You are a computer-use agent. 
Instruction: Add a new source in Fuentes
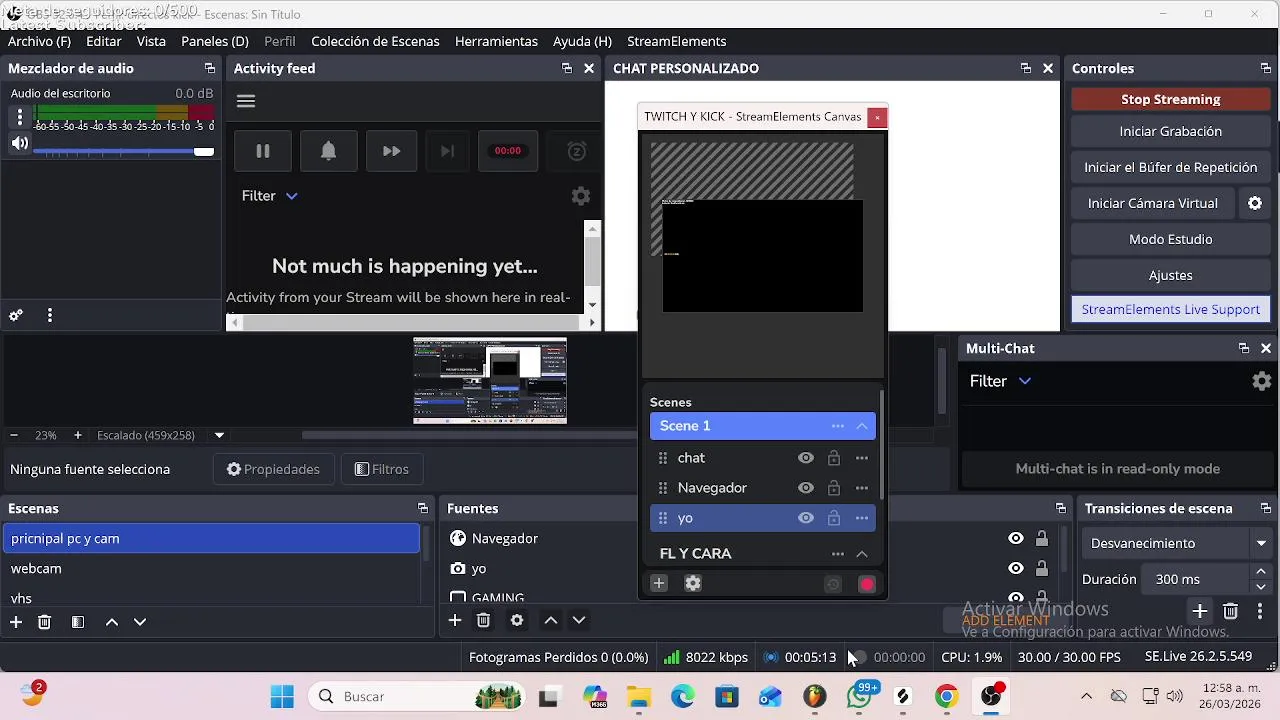pyautogui.click(x=455, y=621)
